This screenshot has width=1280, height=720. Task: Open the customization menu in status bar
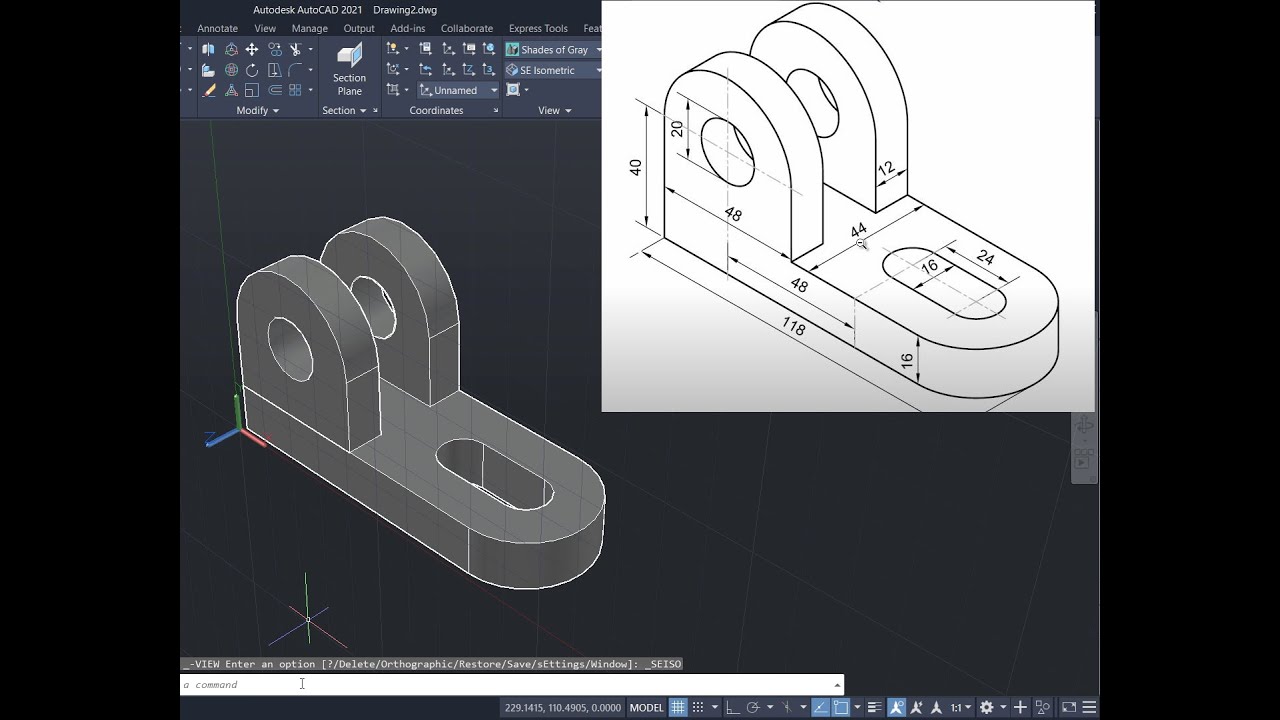1088,707
